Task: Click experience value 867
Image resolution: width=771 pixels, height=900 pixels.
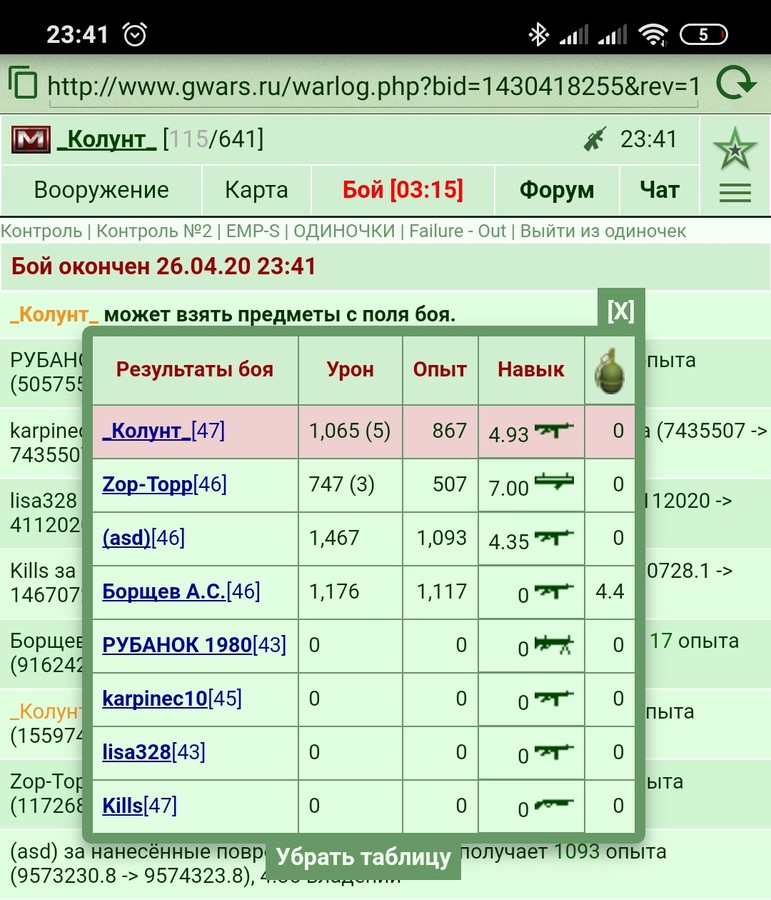Action: pyautogui.click(x=450, y=430)
